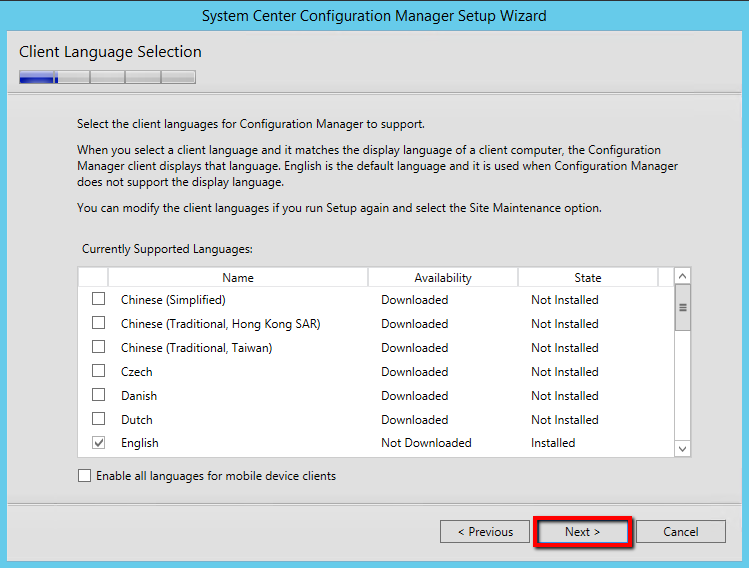Select the Czech language checkbox
Image resolution: width=749 pixels, height=568 pixels.
pos(98,371)
